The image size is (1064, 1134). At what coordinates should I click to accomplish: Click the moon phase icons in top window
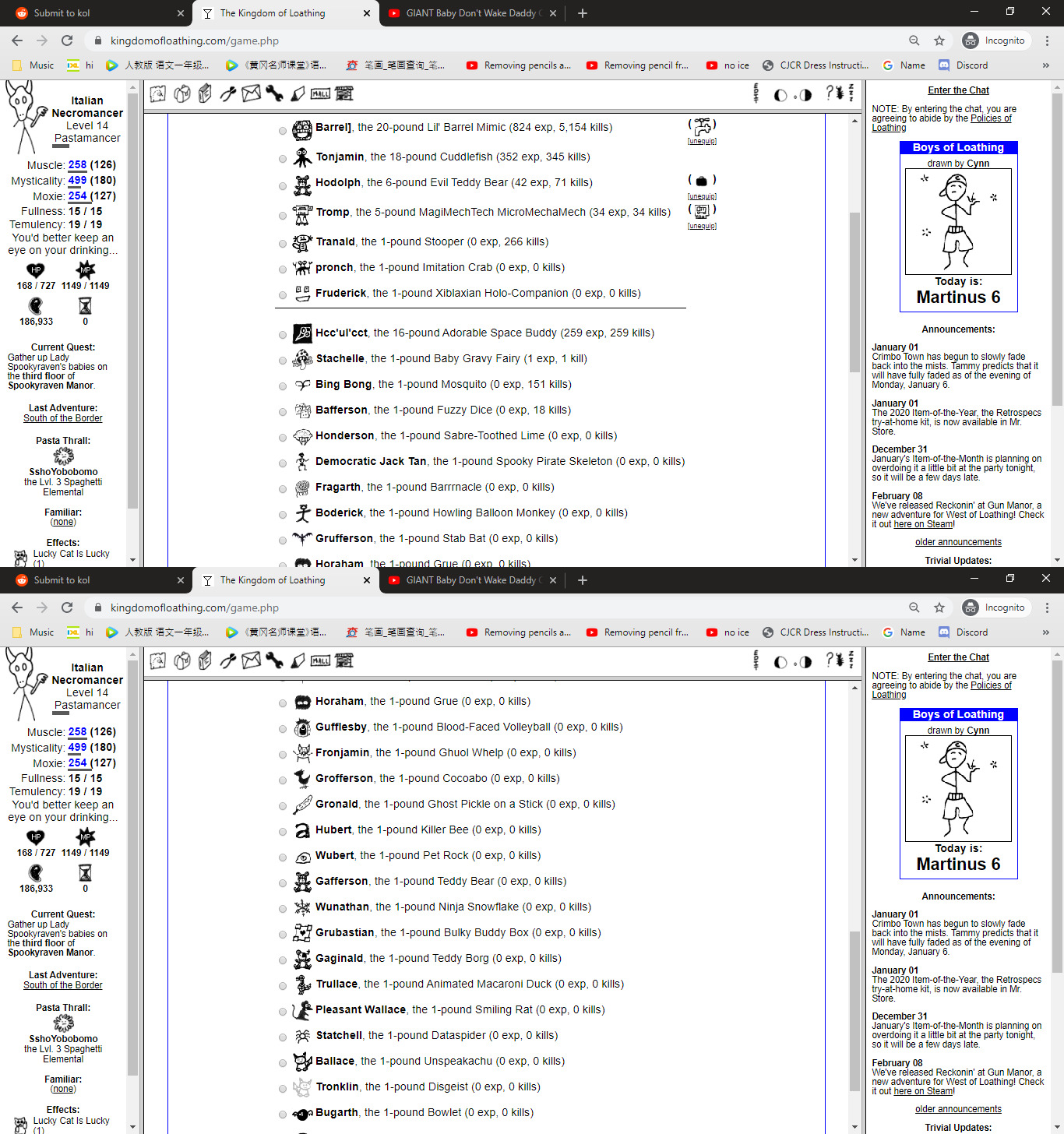[793, 95]
